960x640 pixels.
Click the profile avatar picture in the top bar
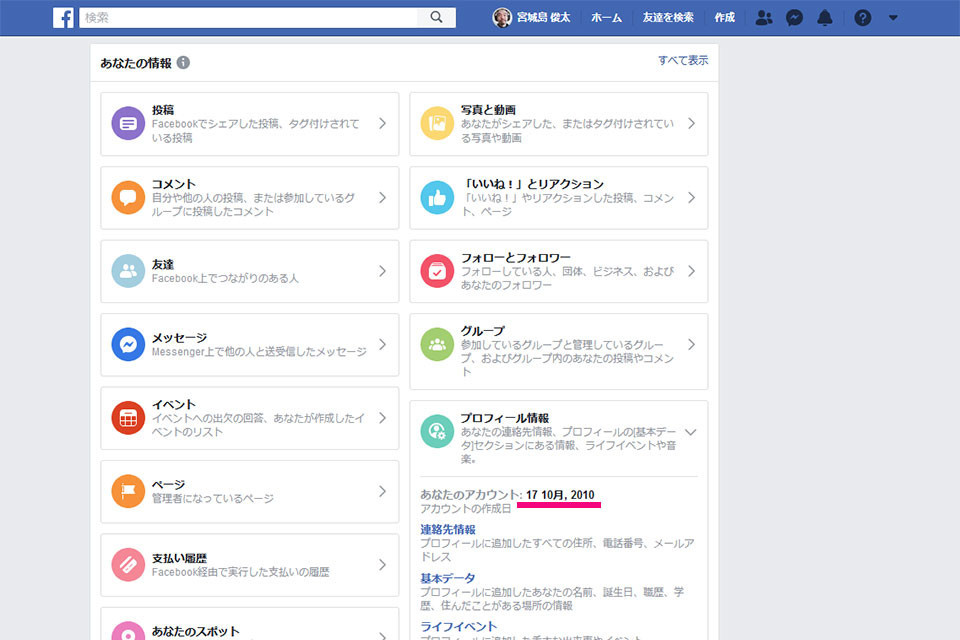click(x=502, y=18)
